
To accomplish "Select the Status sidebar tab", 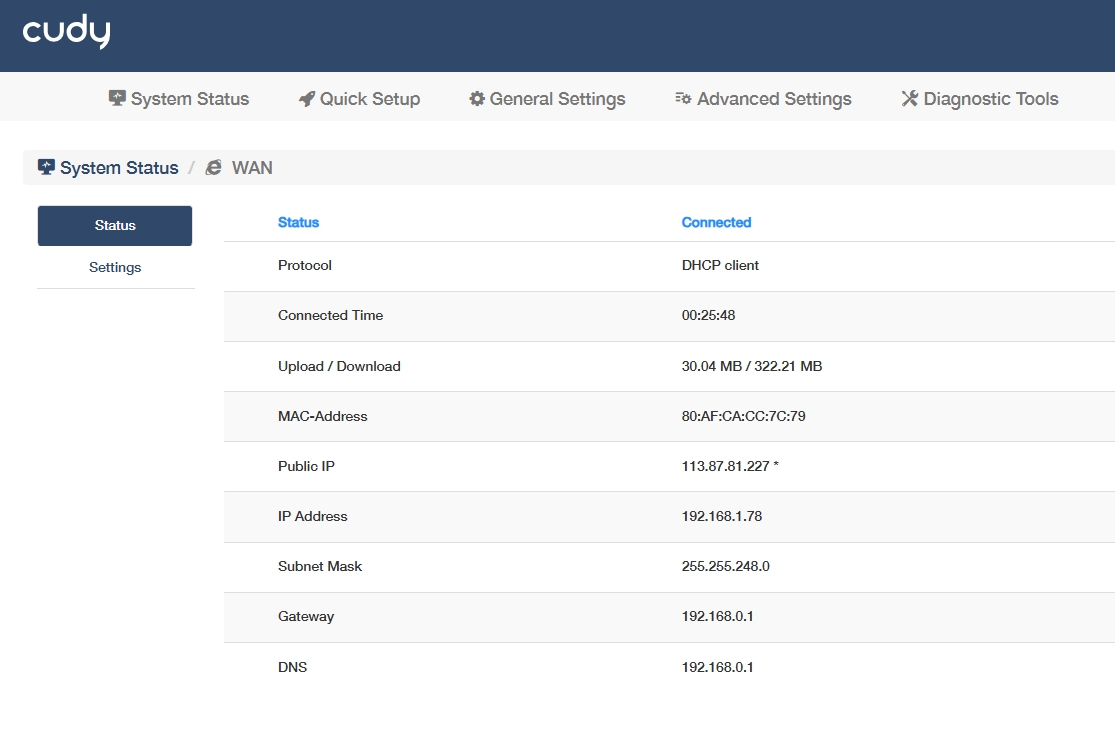I will (115, 225).
